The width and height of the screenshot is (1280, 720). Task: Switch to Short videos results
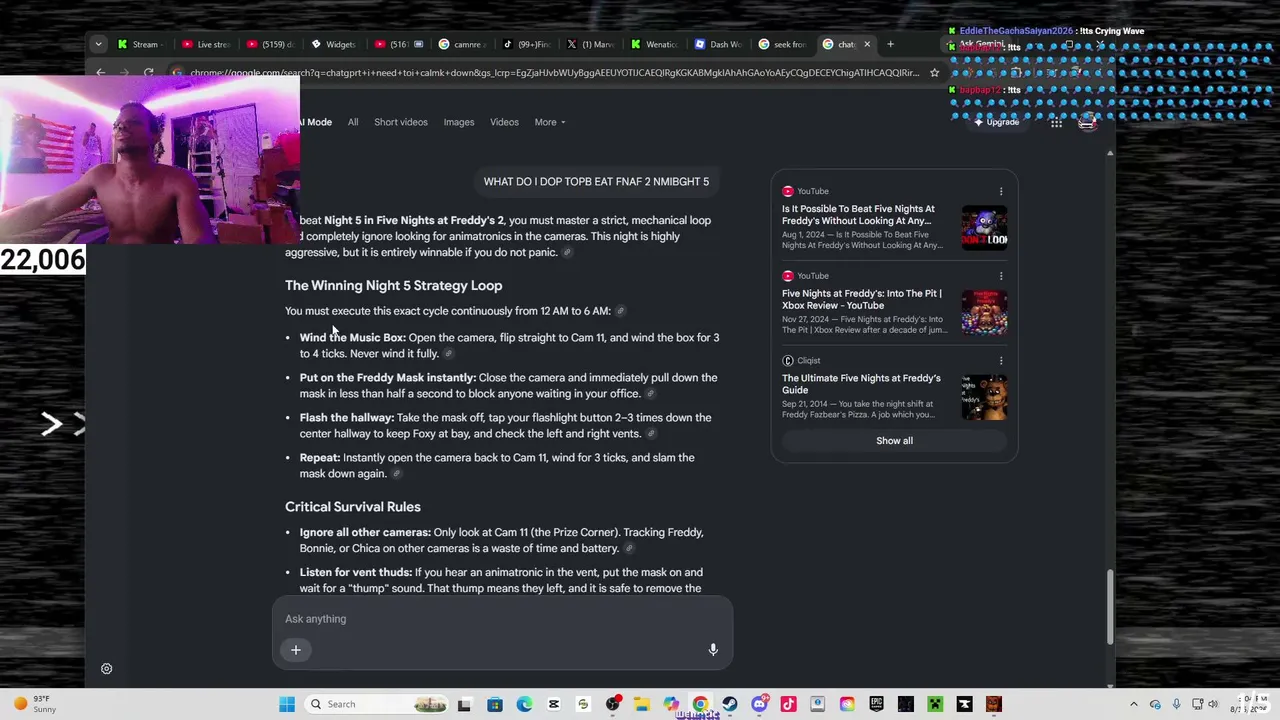pyautogui.click(x=401, y=122)
